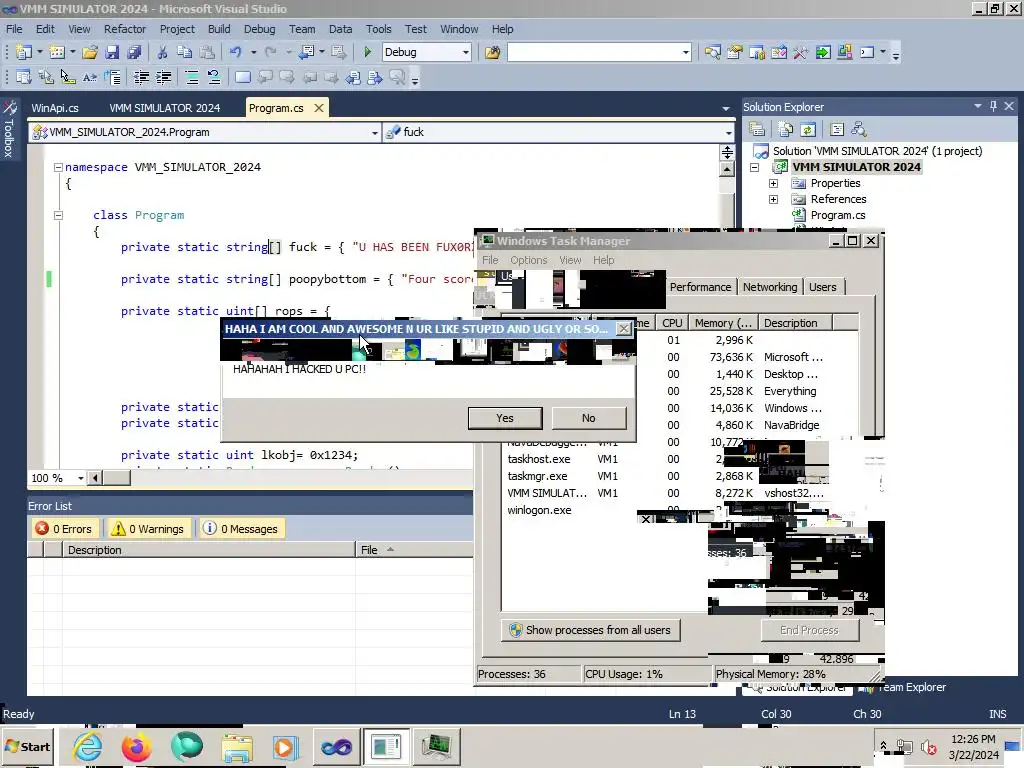The width and height of the screenshot is (1024, 768).
Task: Click Increase Line Indent icon
Action: 163,78
